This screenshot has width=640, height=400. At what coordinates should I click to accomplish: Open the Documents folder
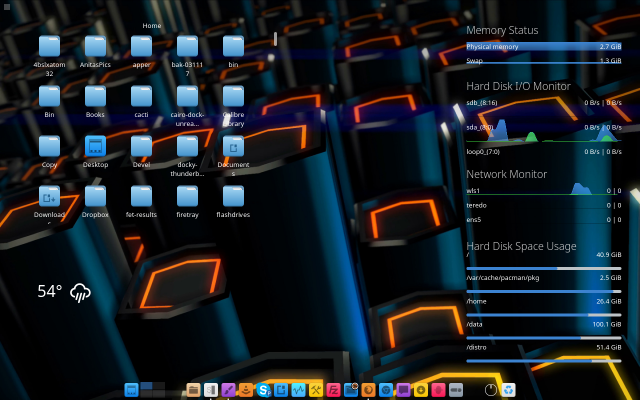(233, 147)
